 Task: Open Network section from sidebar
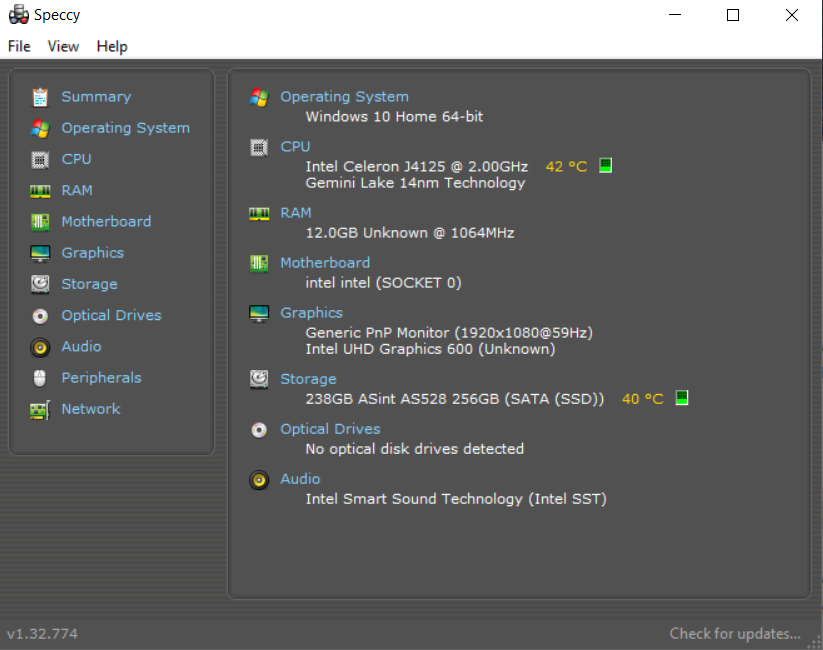click(91, 410)
